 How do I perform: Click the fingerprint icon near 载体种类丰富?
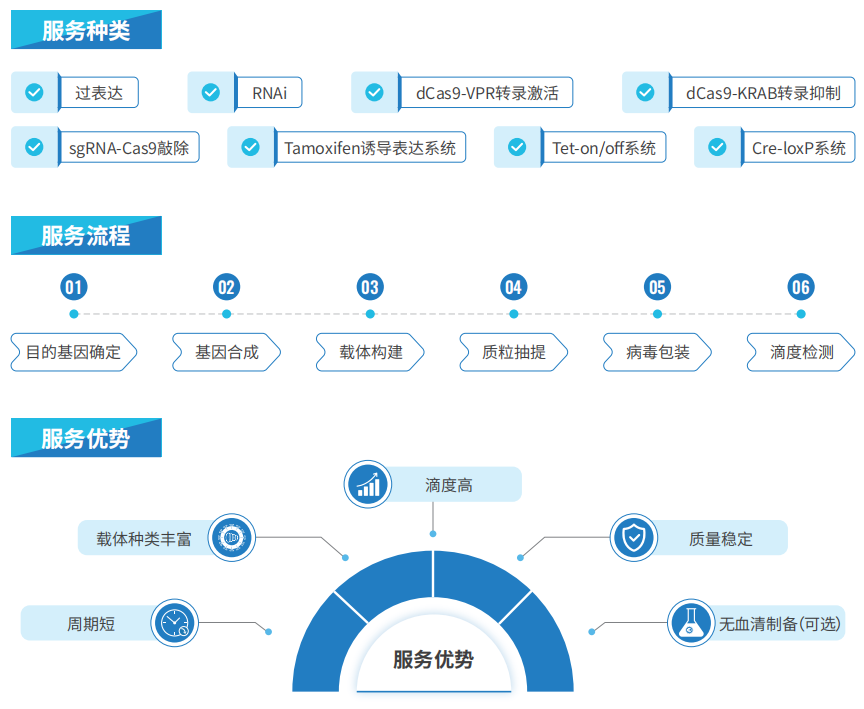click(x=231, y=537)
